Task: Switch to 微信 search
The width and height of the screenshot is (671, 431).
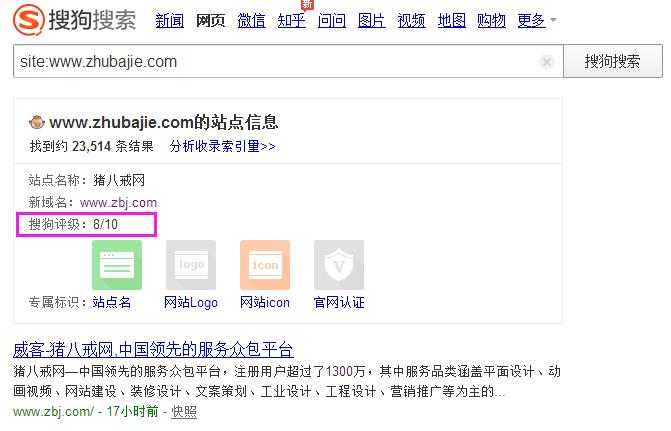Action: pyautogui.click(x=252, y=21)
